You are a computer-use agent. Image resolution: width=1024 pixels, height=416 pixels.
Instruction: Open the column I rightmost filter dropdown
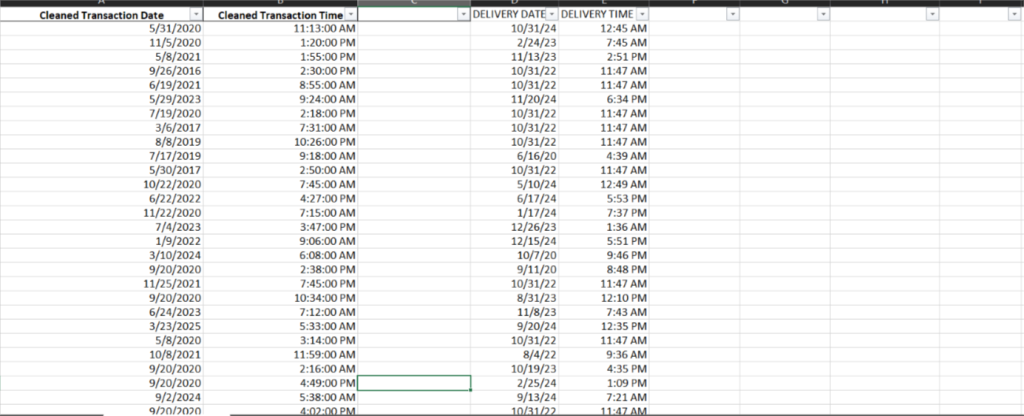click(1014, 14)
